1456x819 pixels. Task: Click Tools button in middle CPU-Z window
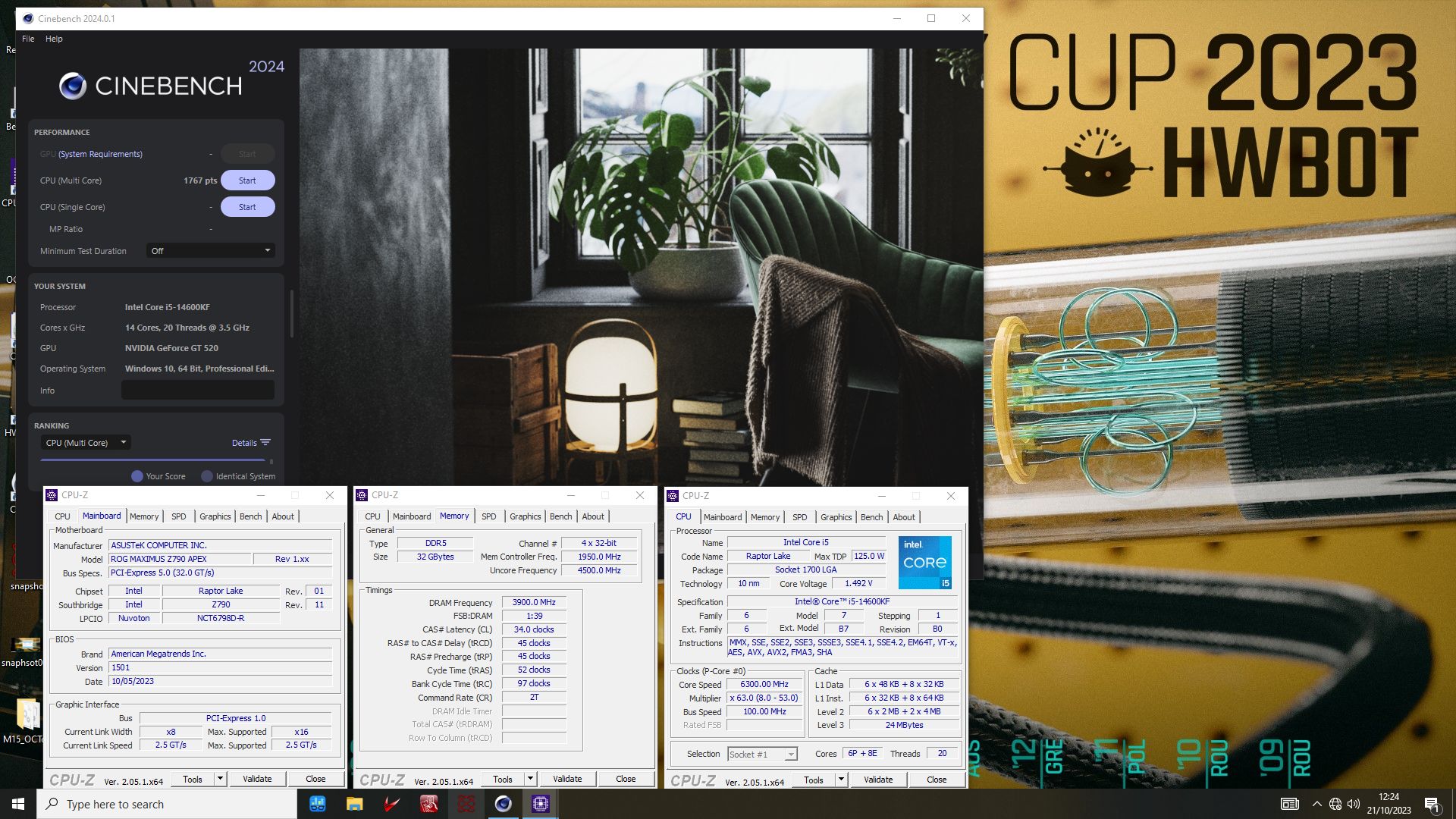(x=503, y=779)
